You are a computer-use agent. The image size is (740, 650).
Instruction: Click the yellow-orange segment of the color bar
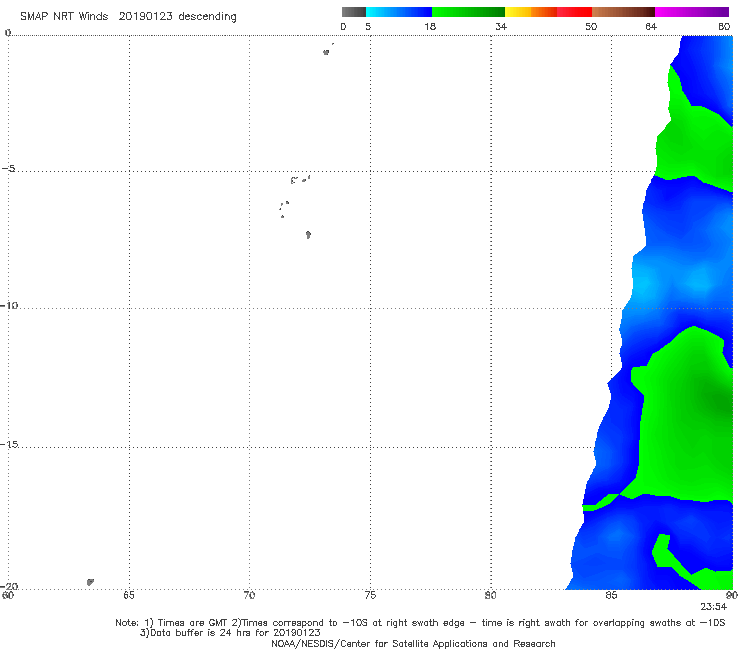click(x=531, y=12)
